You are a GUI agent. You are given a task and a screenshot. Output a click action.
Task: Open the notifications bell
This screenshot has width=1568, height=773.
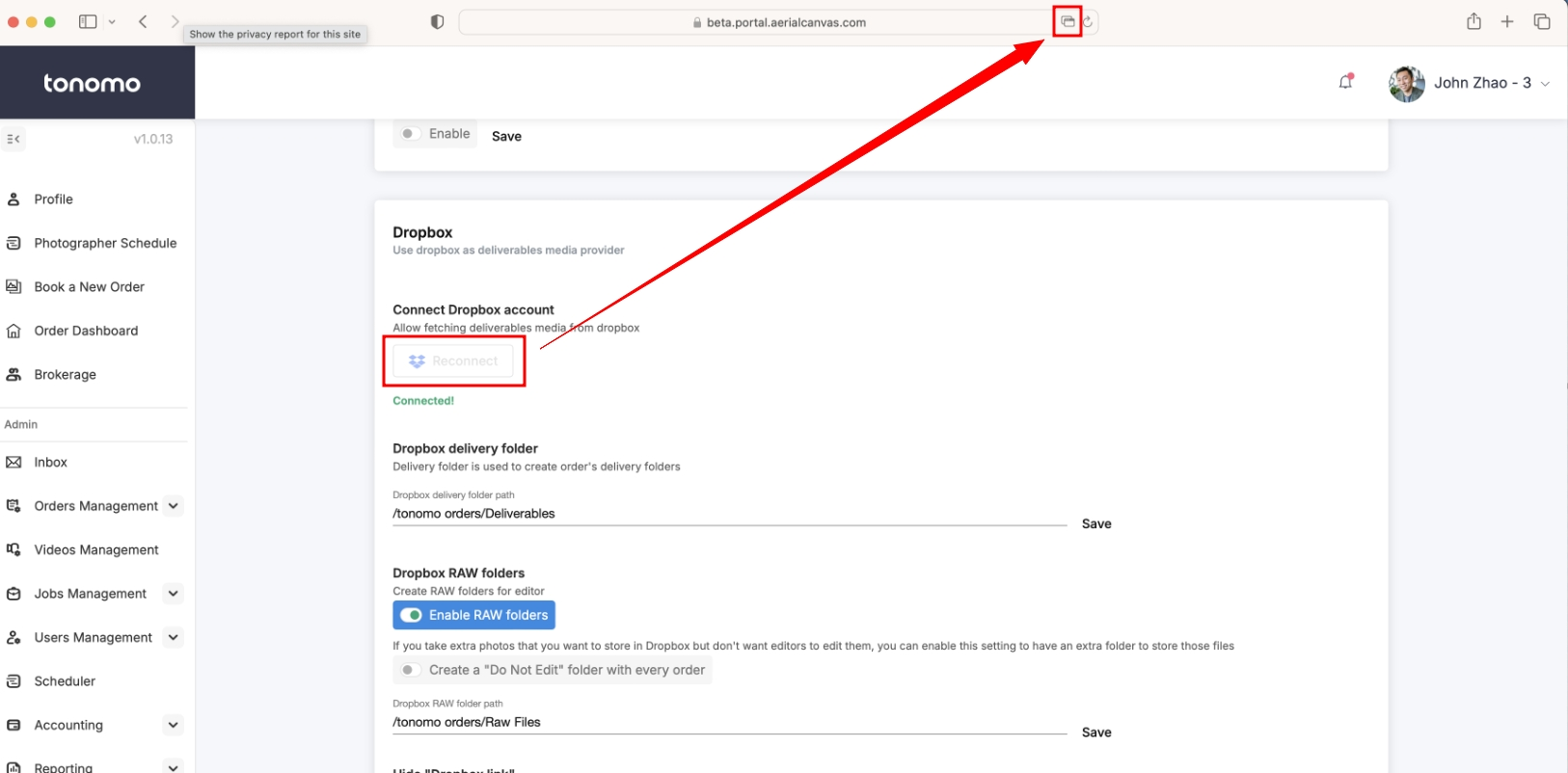click(1346, 82)
